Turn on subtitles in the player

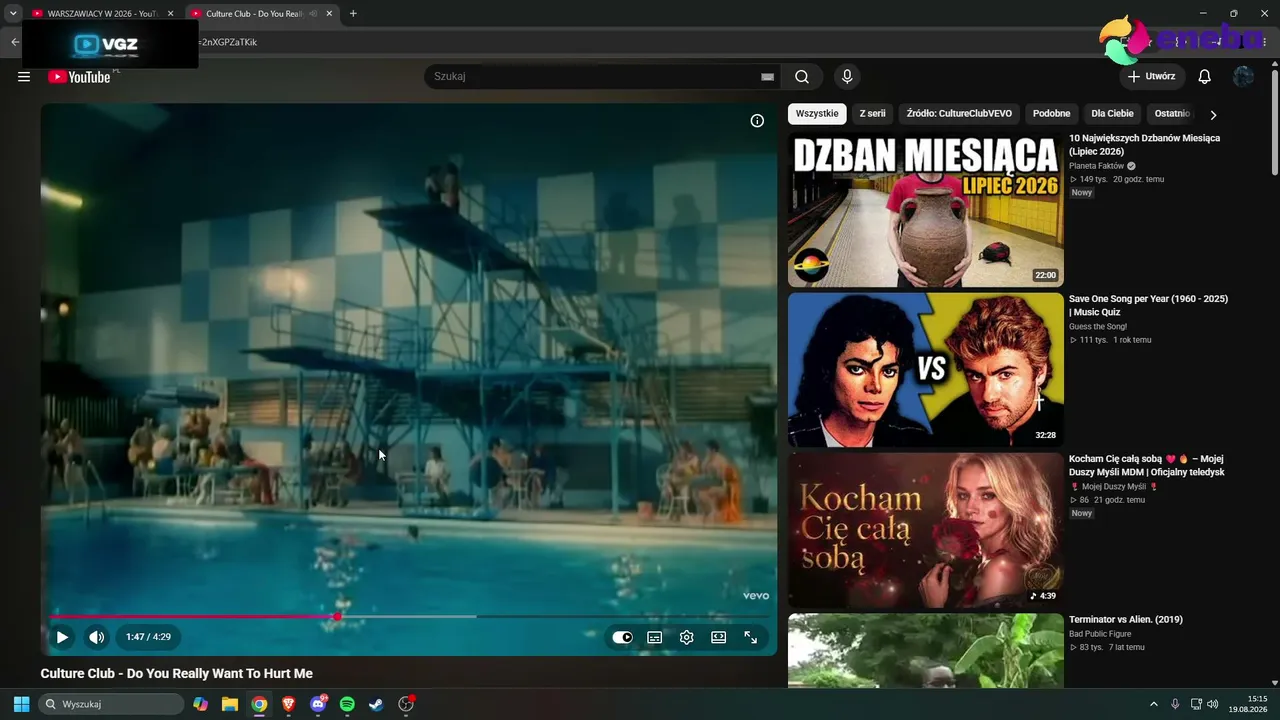(x=655, y=637)
